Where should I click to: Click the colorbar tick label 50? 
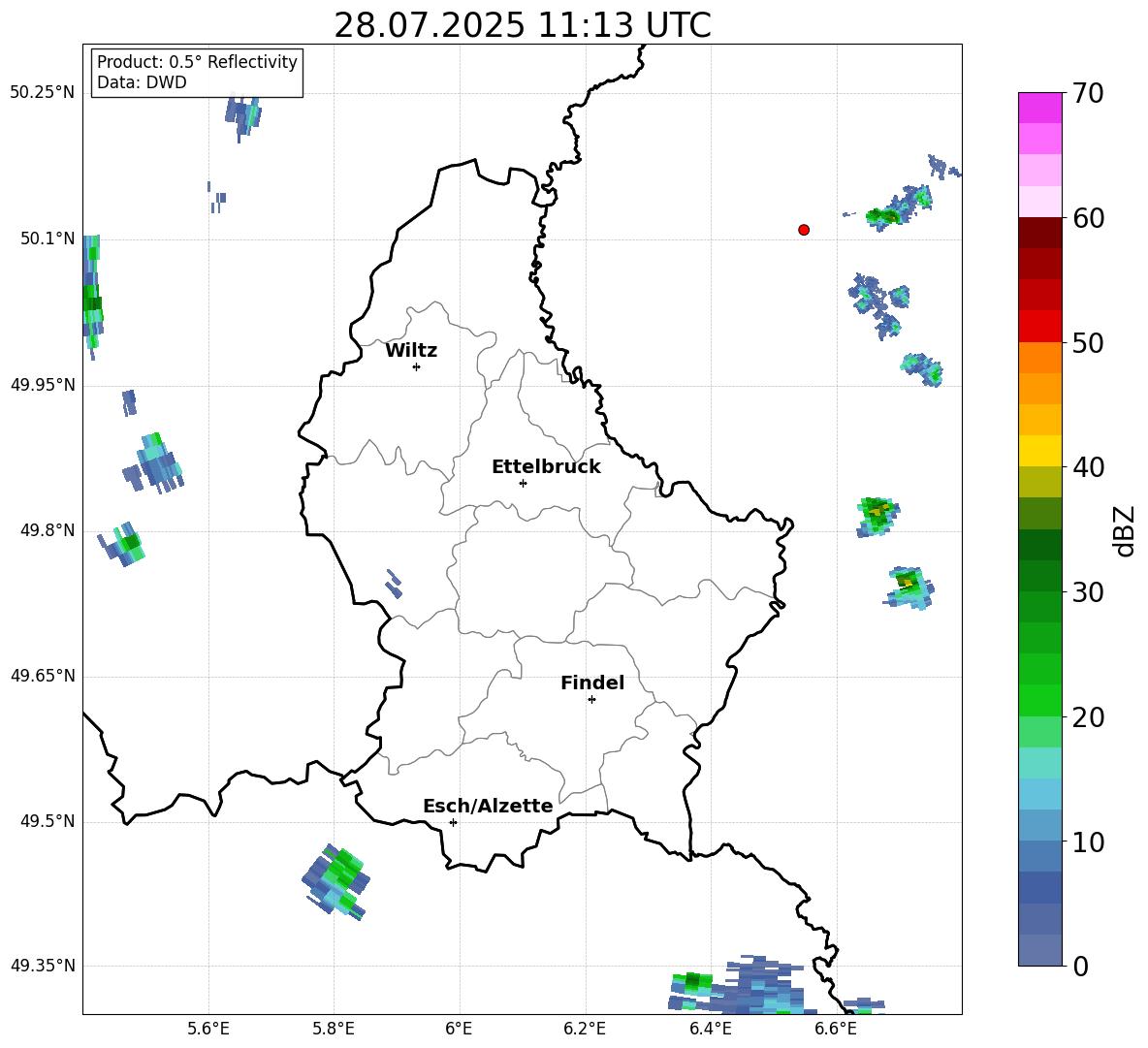pos(1088,343)
